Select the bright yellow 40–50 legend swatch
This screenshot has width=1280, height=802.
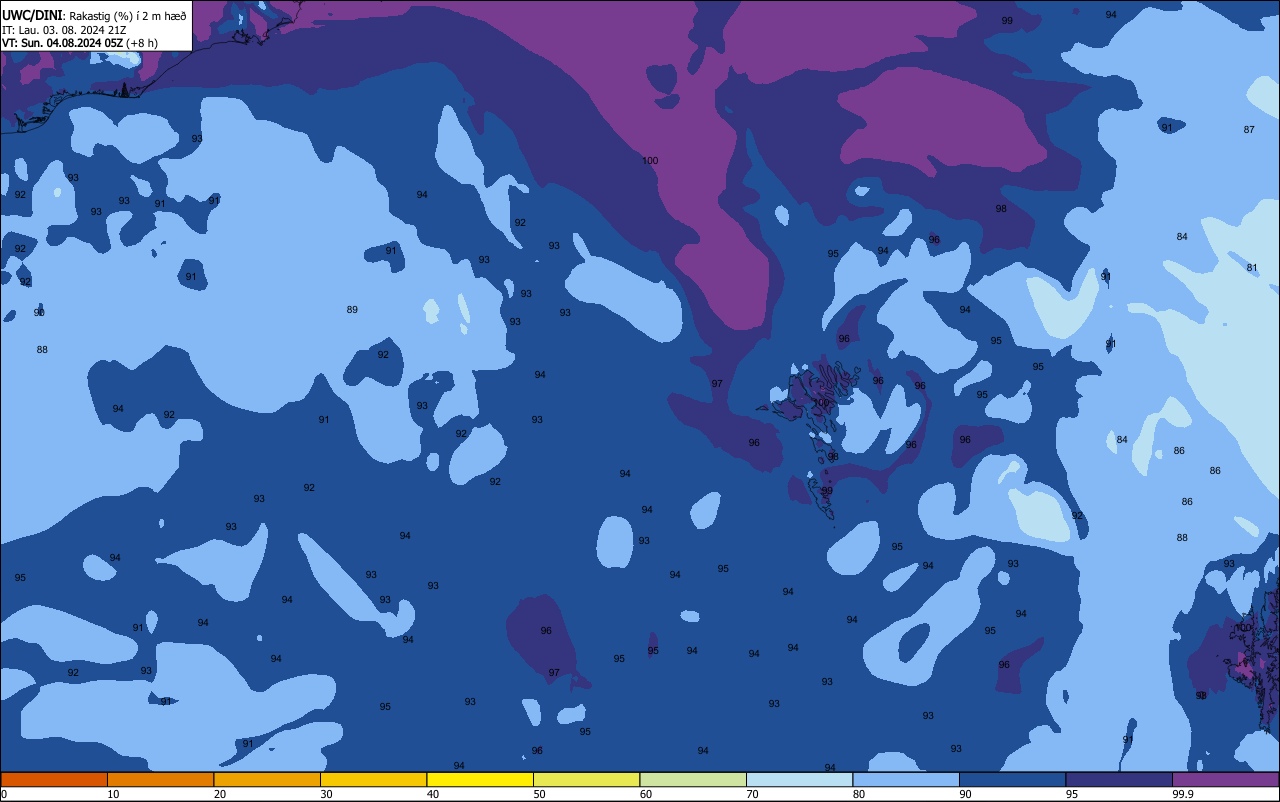(480, 779)
